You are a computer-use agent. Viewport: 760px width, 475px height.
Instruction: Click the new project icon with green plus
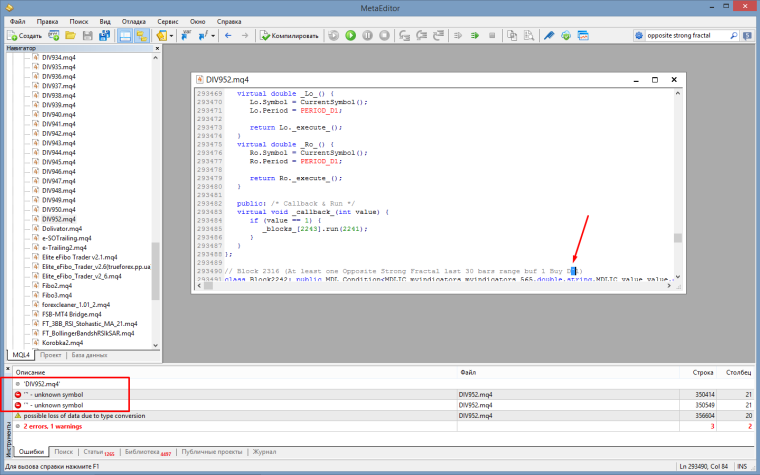[54, 35]
